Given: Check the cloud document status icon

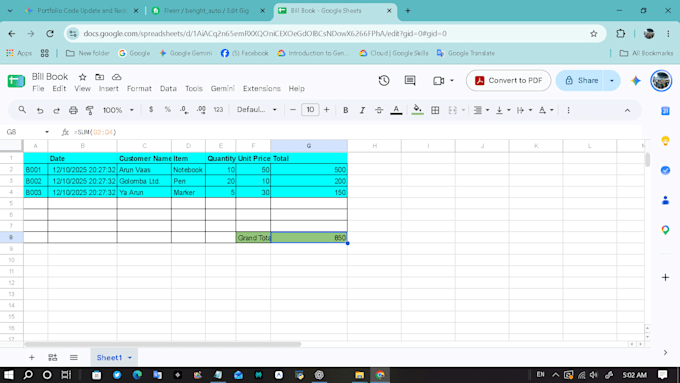Looking at the screenshot, I should [116, 77].
